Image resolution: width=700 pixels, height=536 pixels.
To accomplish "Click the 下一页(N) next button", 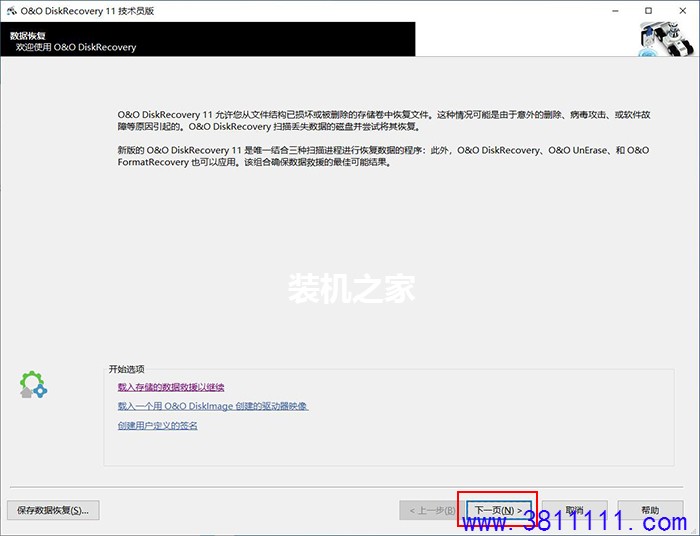I will 499,510.
